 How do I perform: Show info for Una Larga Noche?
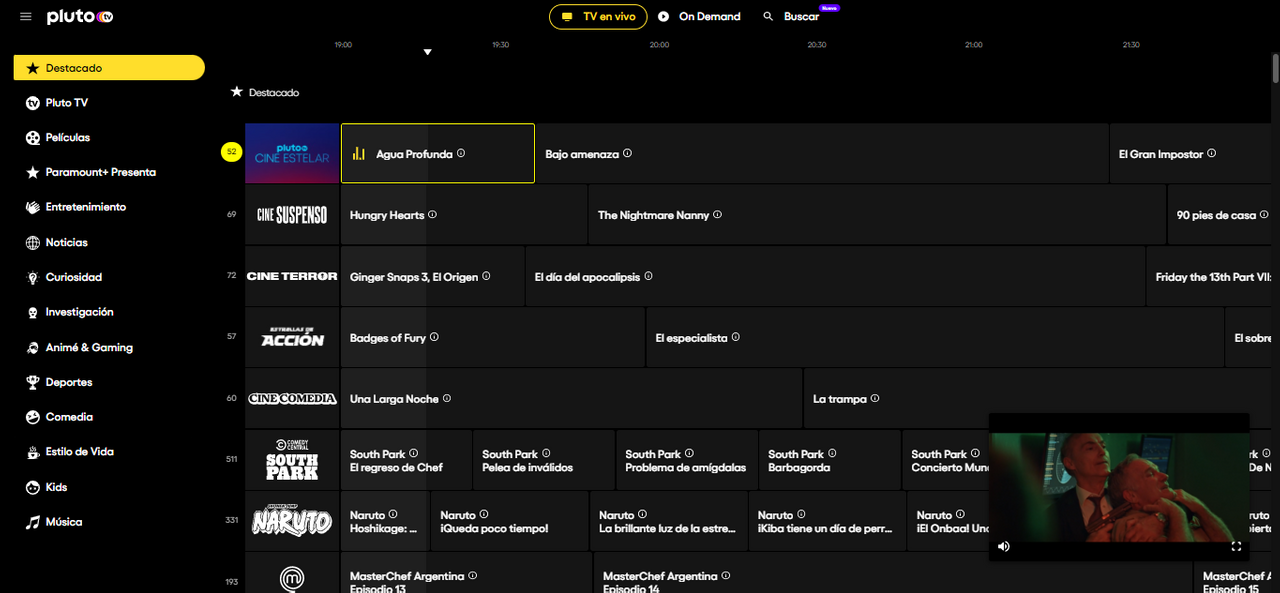tap(447, 398)
